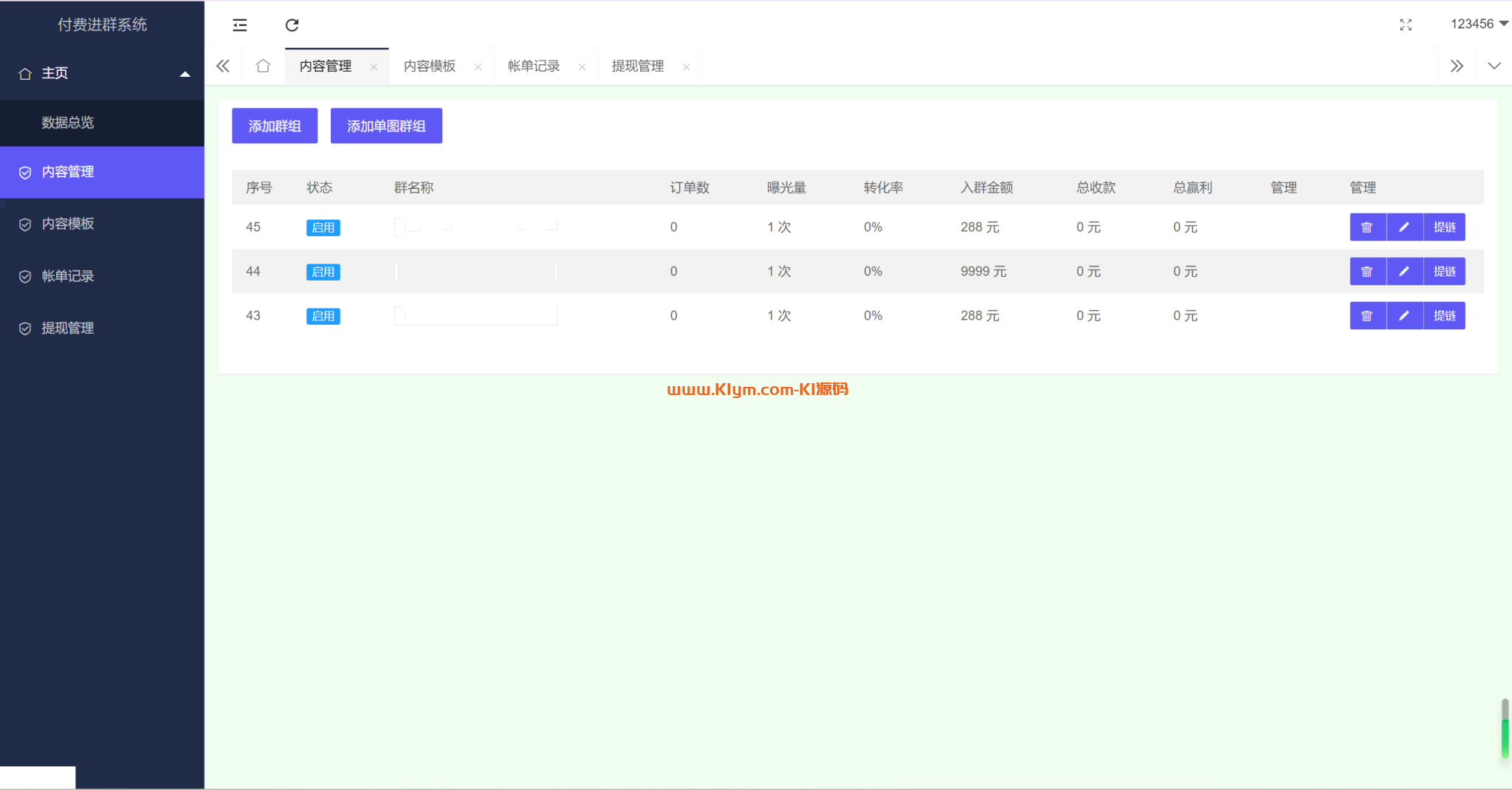Delete row 45 using trash icon
This screenshot has width=1512, height=790.
pos(1367,227)
